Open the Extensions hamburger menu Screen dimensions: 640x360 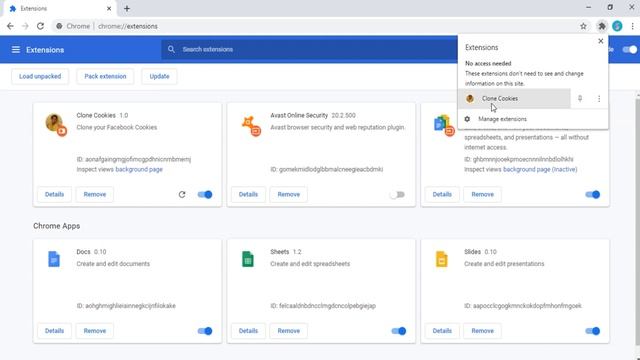[x=16, y=50]
